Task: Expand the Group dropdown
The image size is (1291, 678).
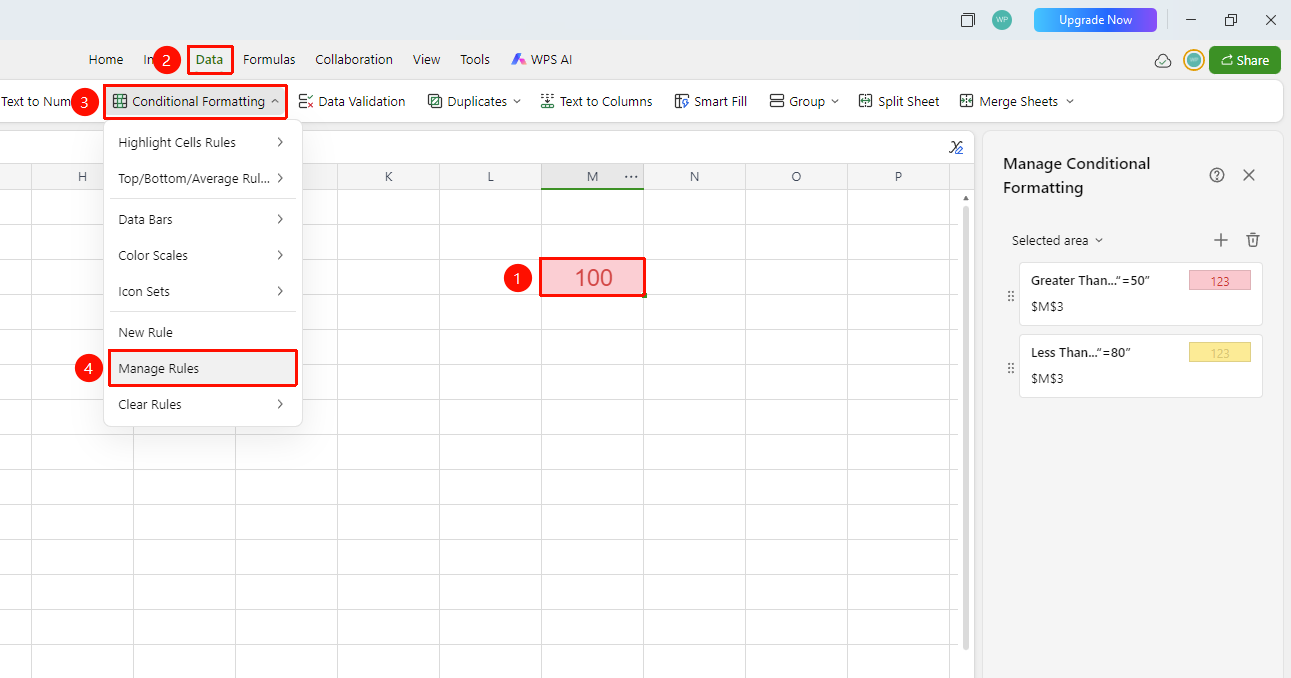Action: point(804,101)
